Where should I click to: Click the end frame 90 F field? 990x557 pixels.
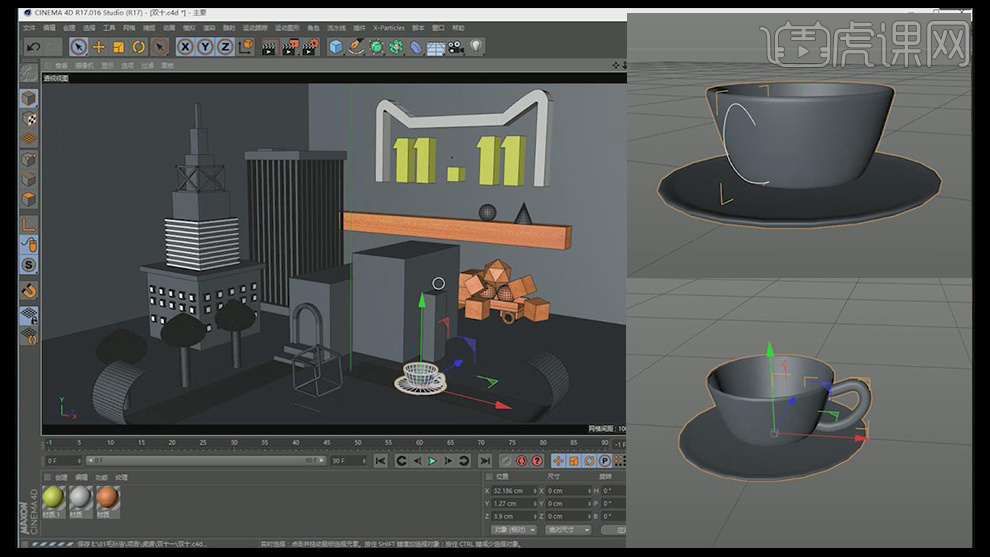tap(349, 460)
